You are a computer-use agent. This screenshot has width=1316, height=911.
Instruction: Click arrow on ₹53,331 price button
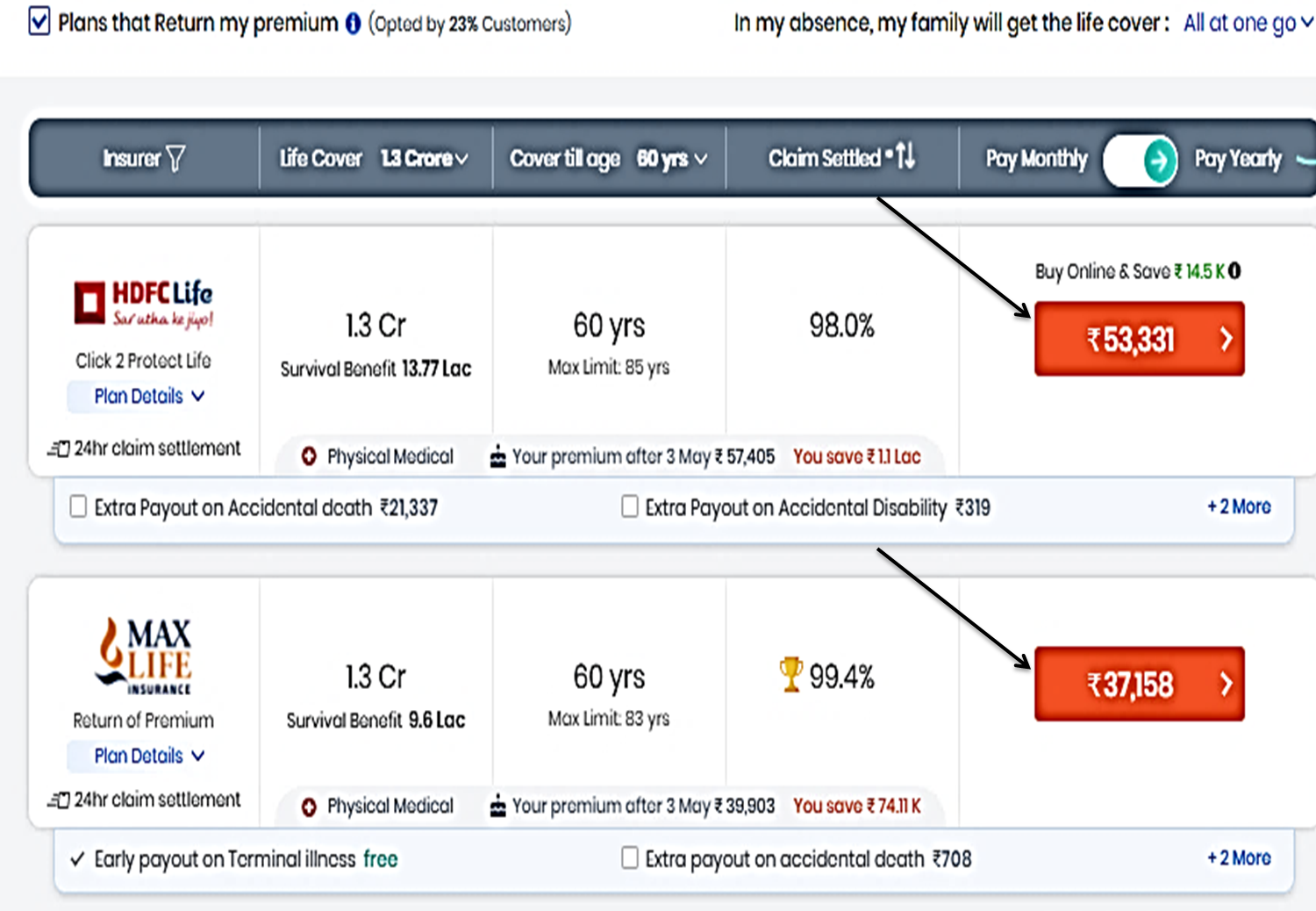coord(1227,339)
